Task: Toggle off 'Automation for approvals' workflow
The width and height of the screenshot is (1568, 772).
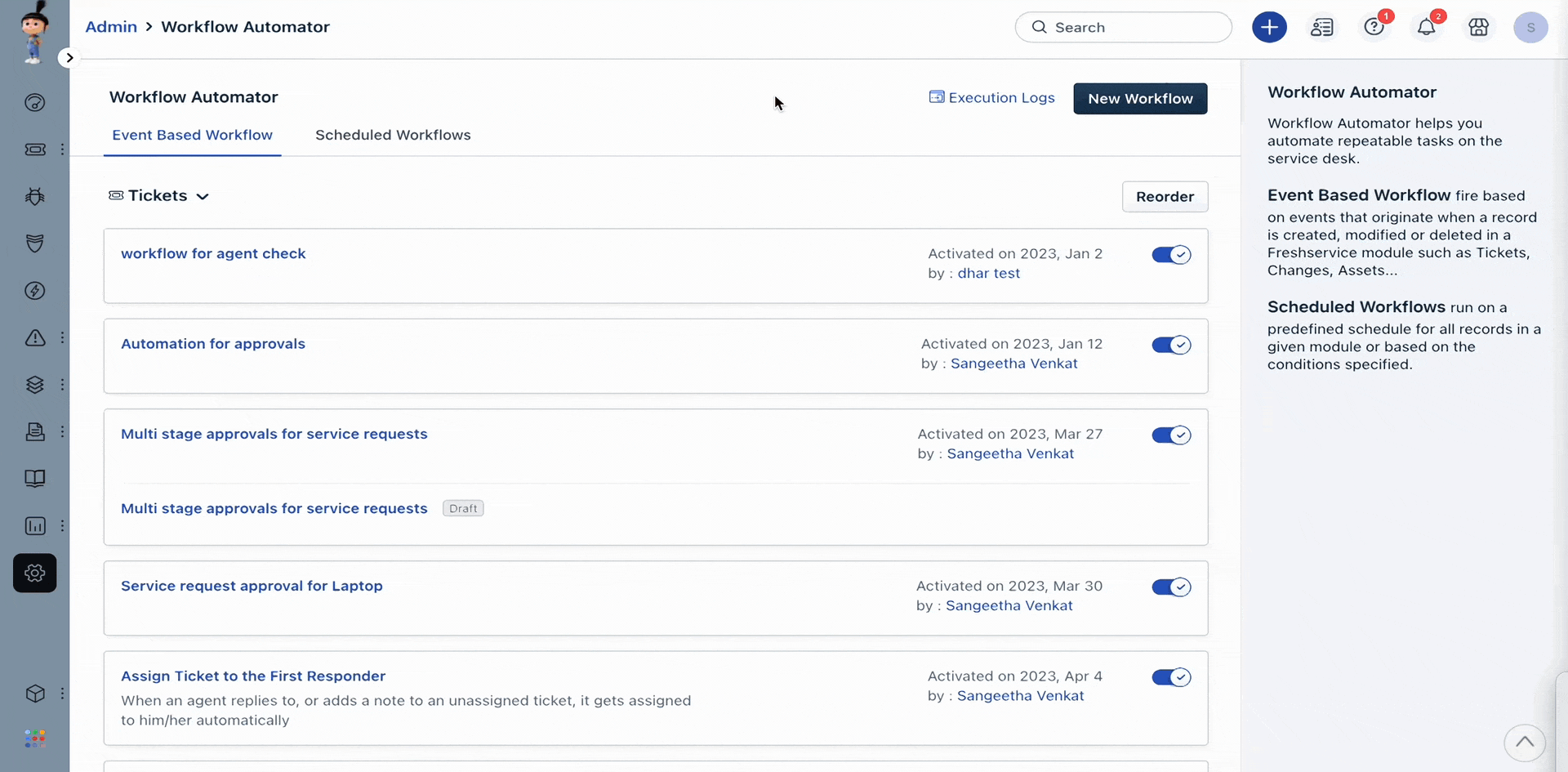Action: coord(1171,345)
